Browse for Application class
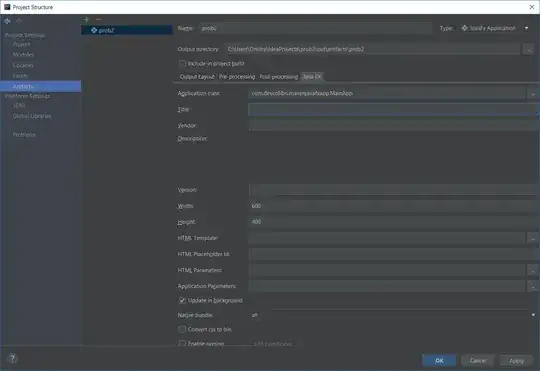This screenshot has width=540, height=371. tap(533, 93)
